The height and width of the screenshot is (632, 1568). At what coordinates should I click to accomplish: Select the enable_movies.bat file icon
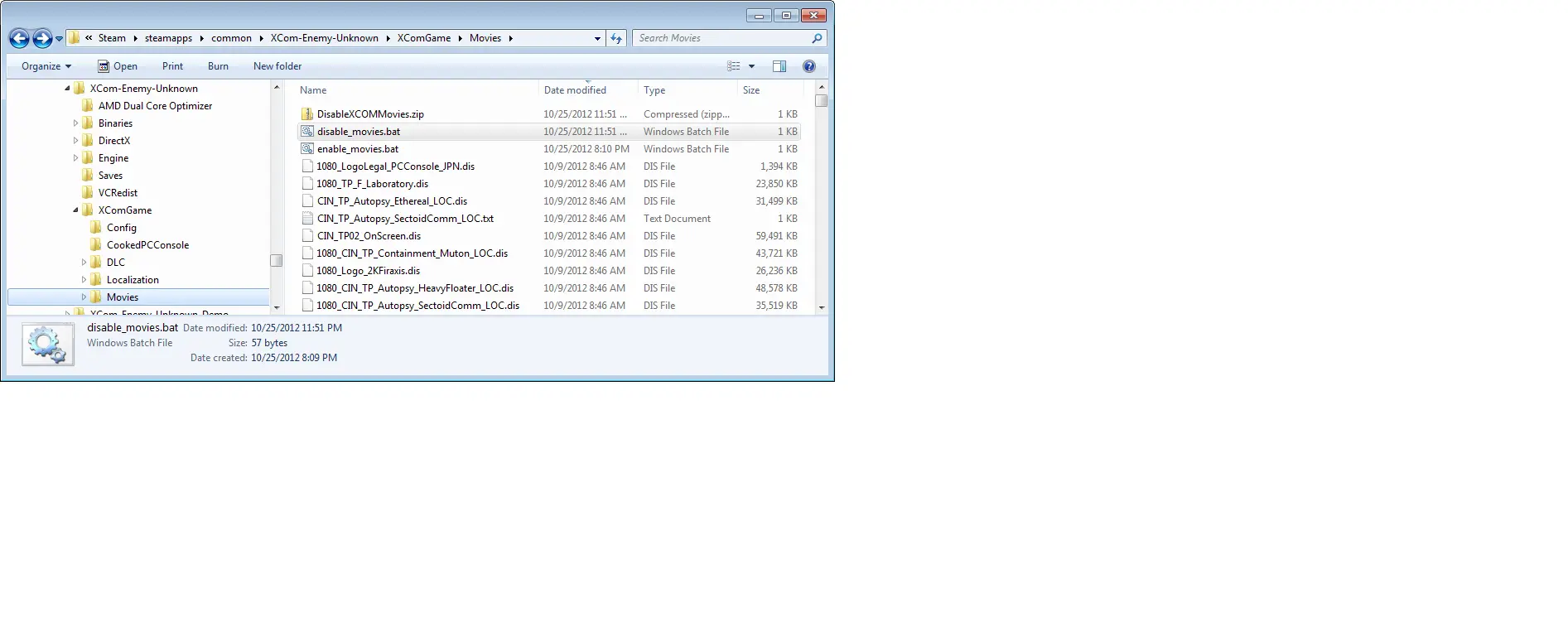click(x=307, y=149)
